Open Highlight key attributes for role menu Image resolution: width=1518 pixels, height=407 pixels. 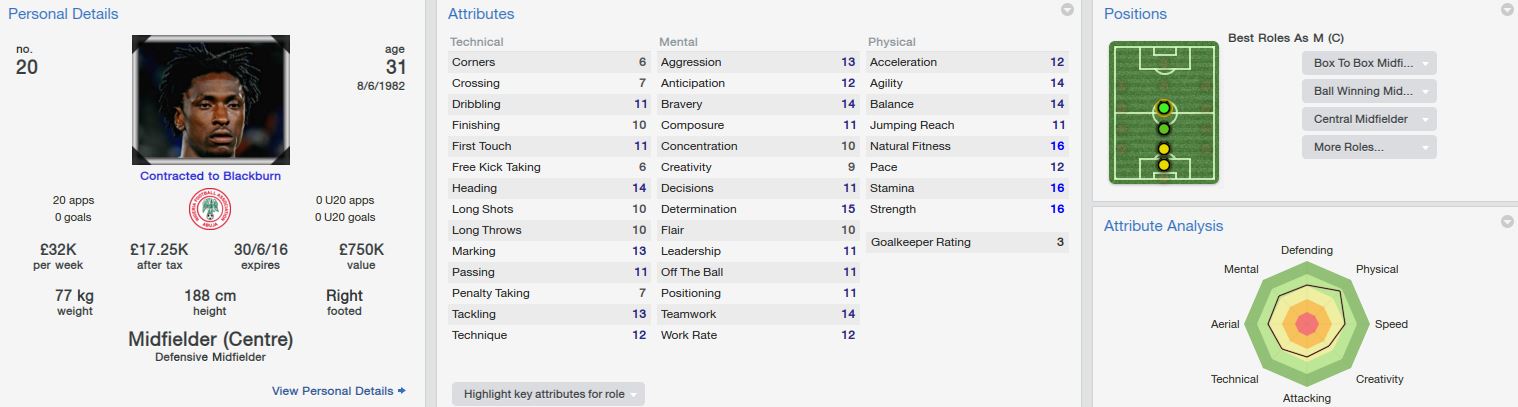tap(548, 394)
